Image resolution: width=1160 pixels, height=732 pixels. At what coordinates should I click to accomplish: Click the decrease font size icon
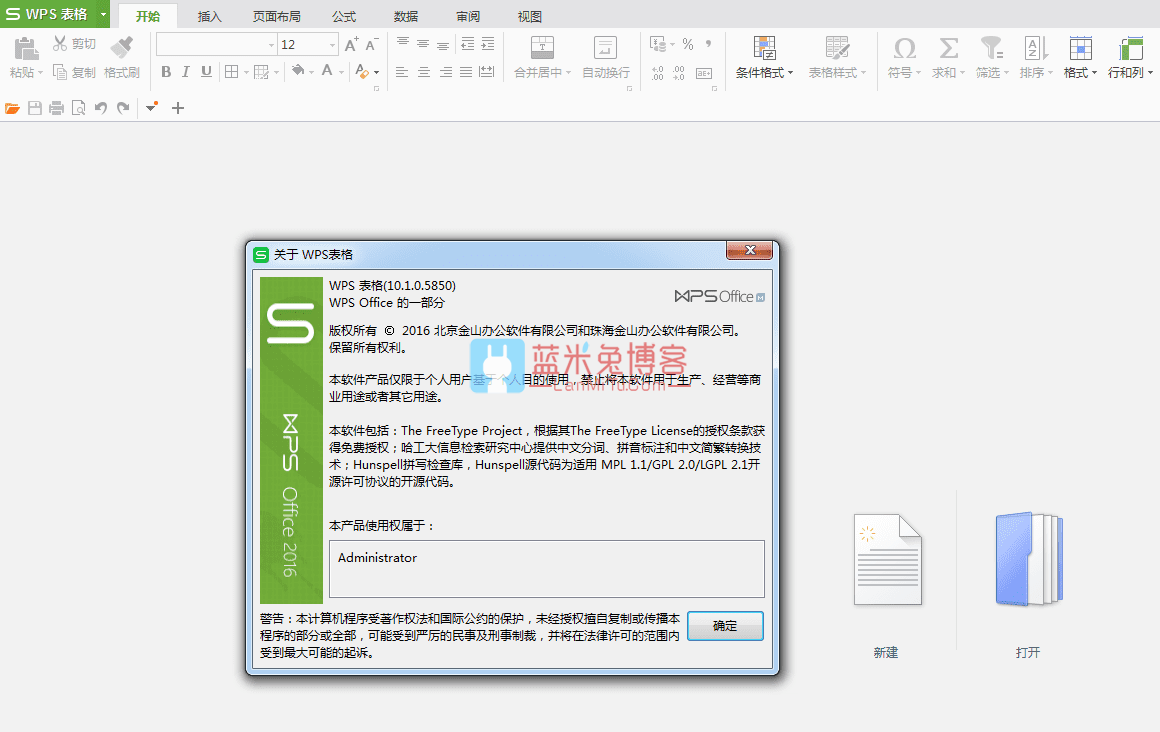[x=371, y=44]
